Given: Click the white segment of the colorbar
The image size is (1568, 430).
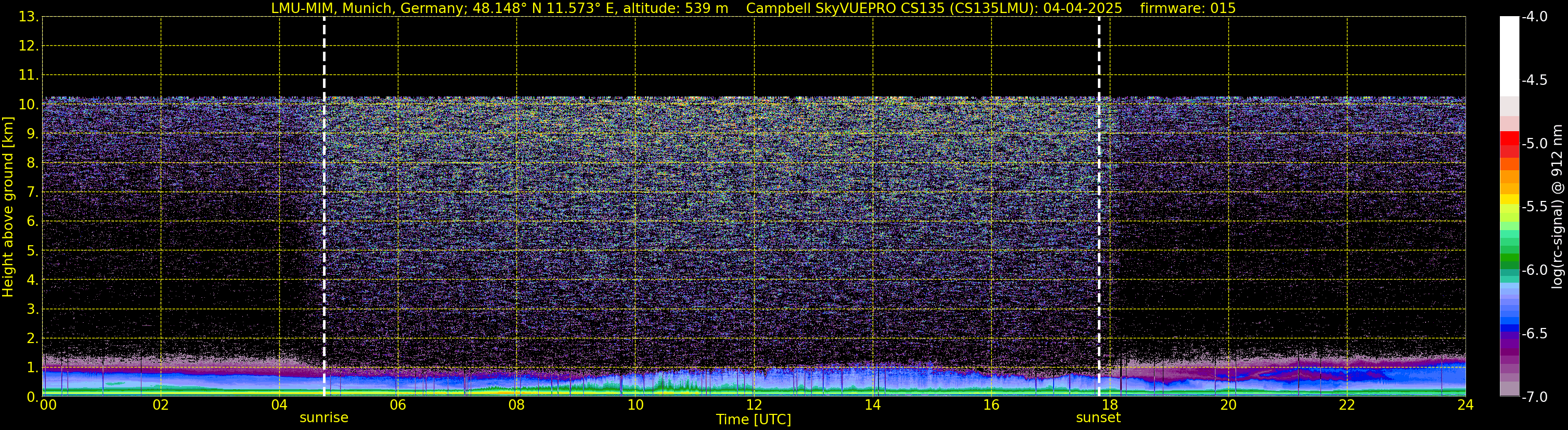Looking at the screenshot, I should coord(1509,56).
